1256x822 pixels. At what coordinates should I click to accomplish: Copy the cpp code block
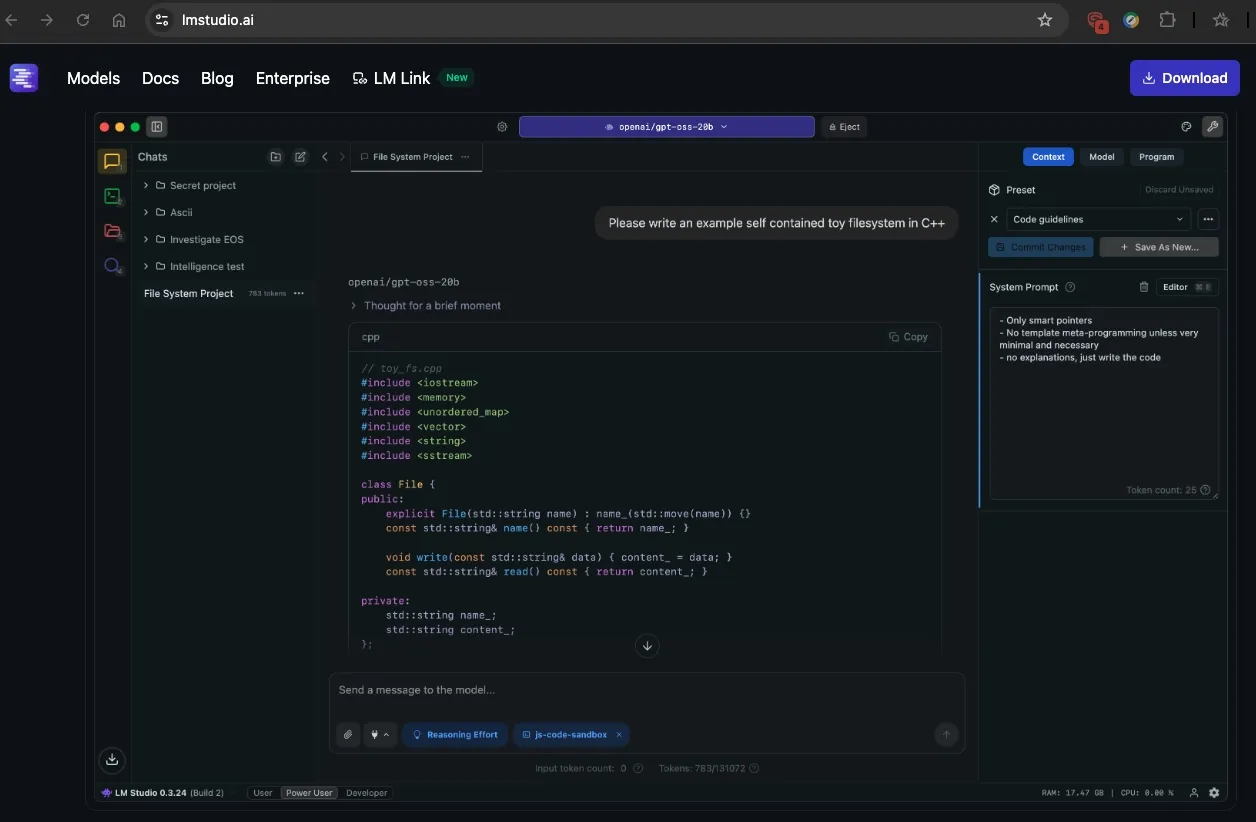pyautogui.click(x=908, y=337)
